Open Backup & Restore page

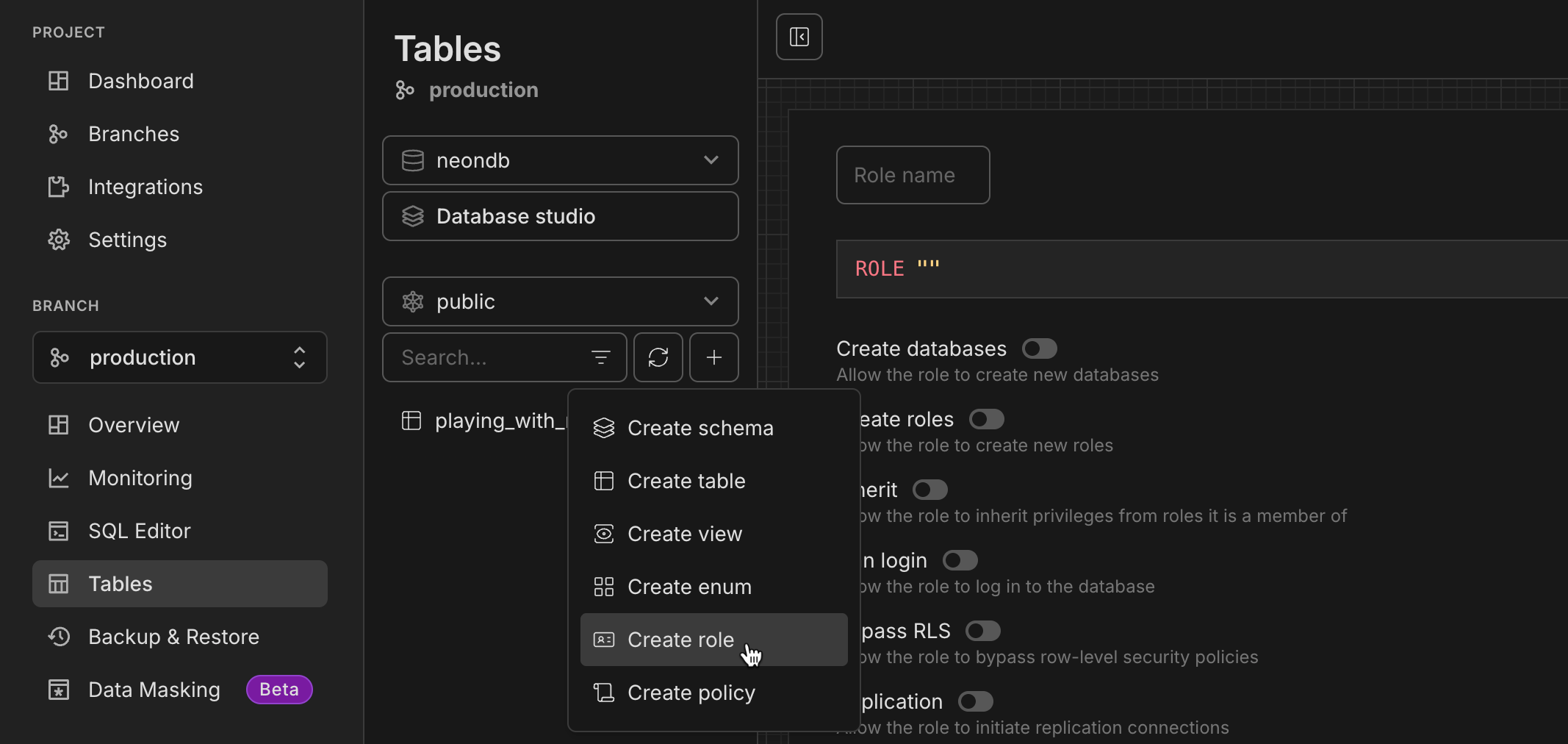pyautogui.click(x=173, y=637)
